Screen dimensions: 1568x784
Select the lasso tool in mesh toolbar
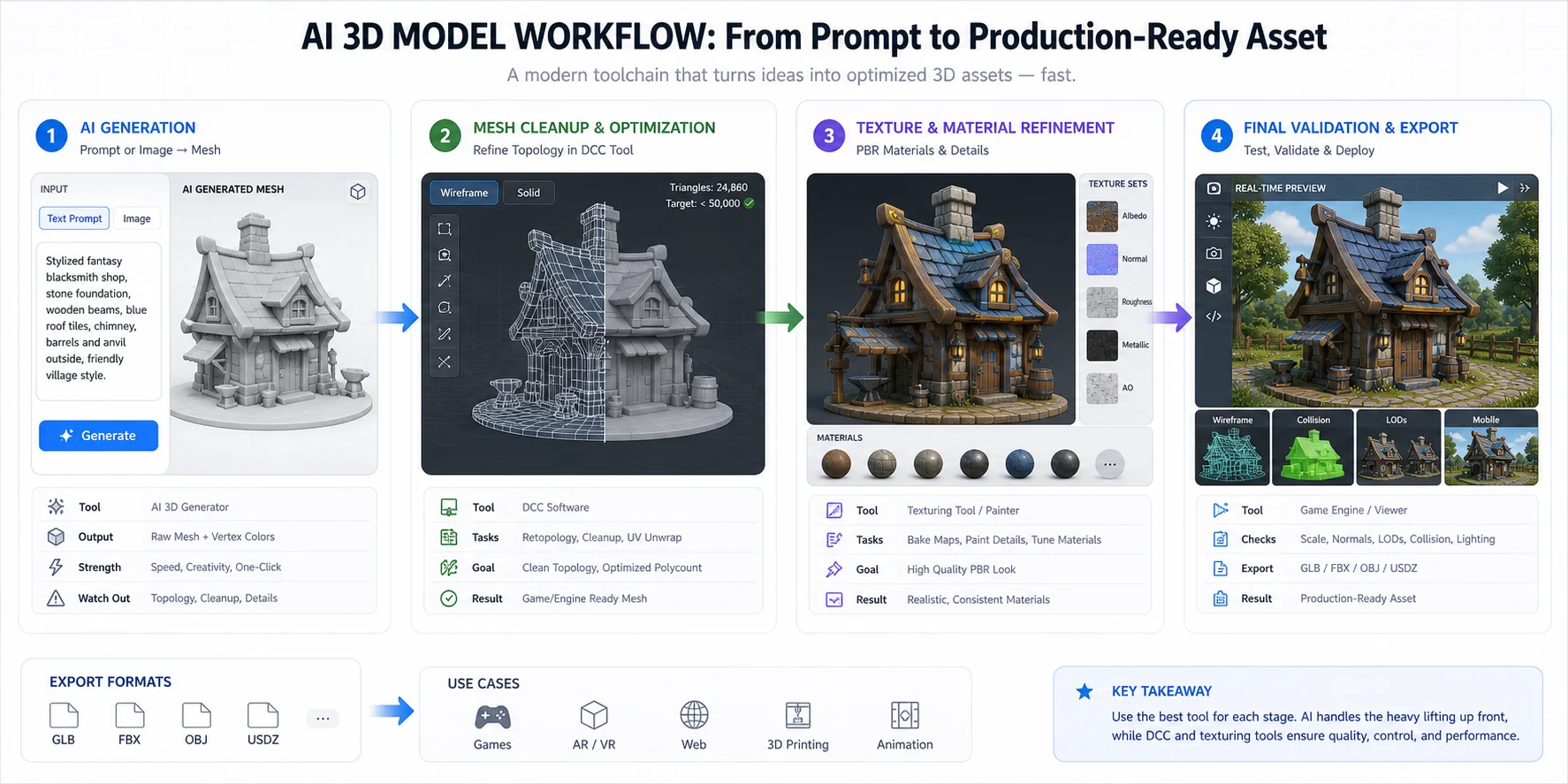point(445,308)
